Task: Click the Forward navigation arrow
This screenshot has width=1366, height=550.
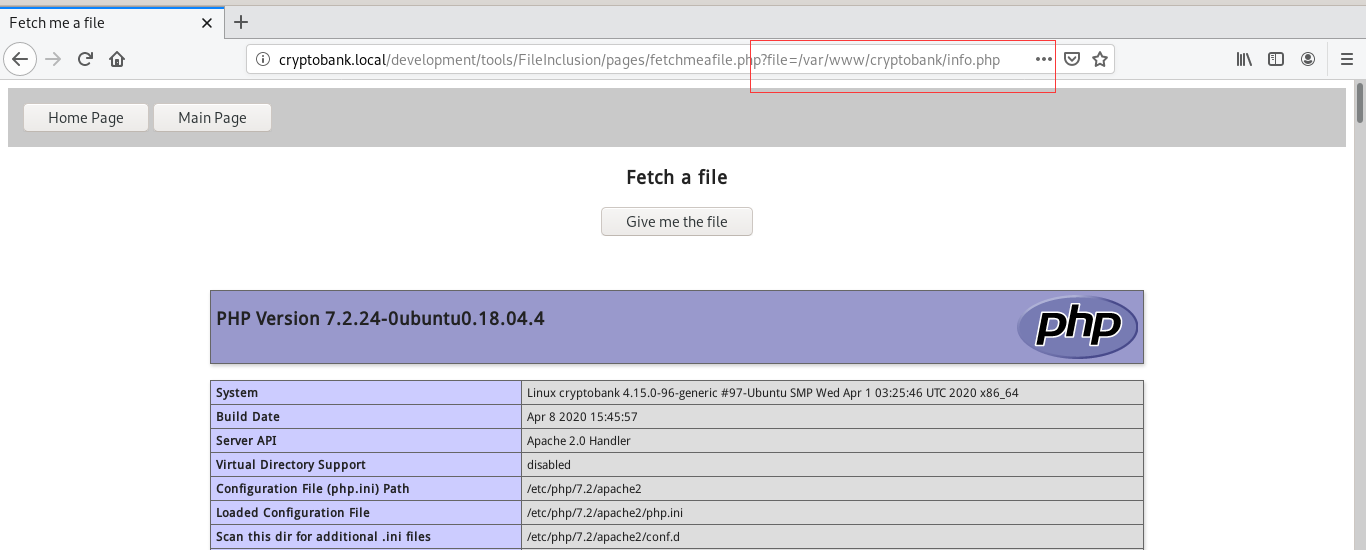Action: point(54,59)
